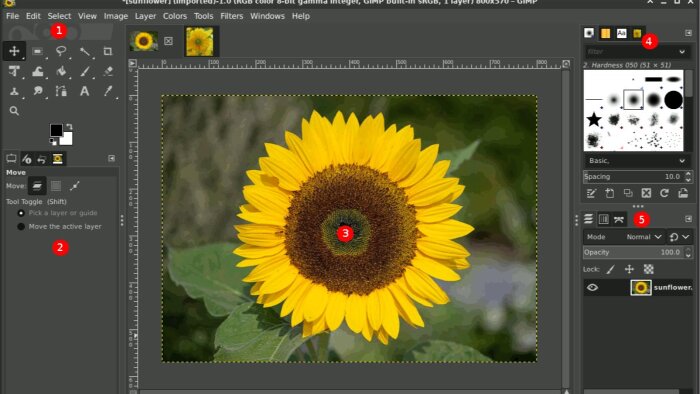Select the Color Picker eyedropper tool

tap(108, 91)
